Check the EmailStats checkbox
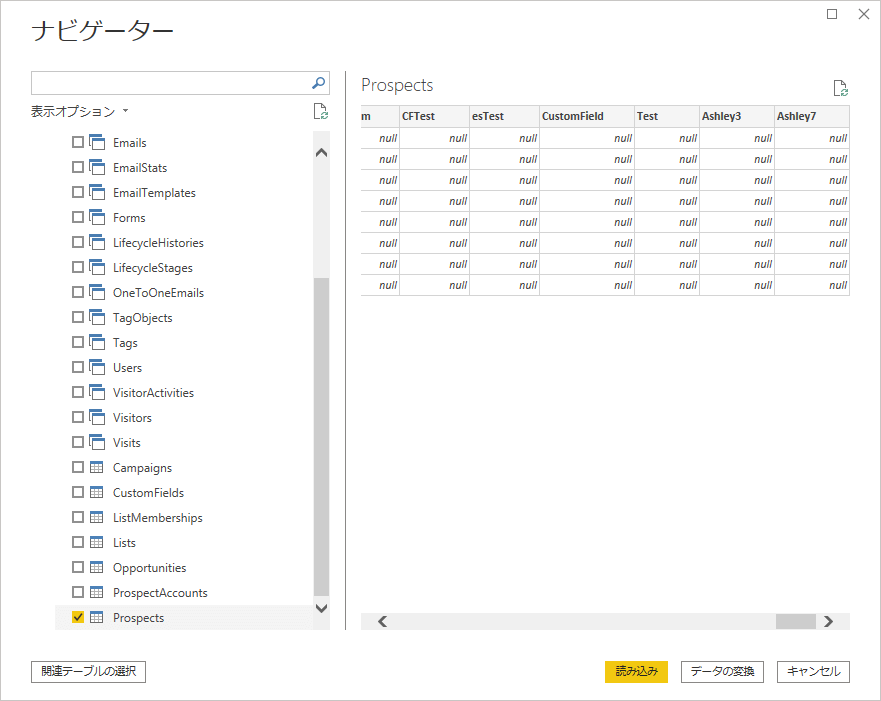This screenshot has width=881, height=701. coord(78,167)
